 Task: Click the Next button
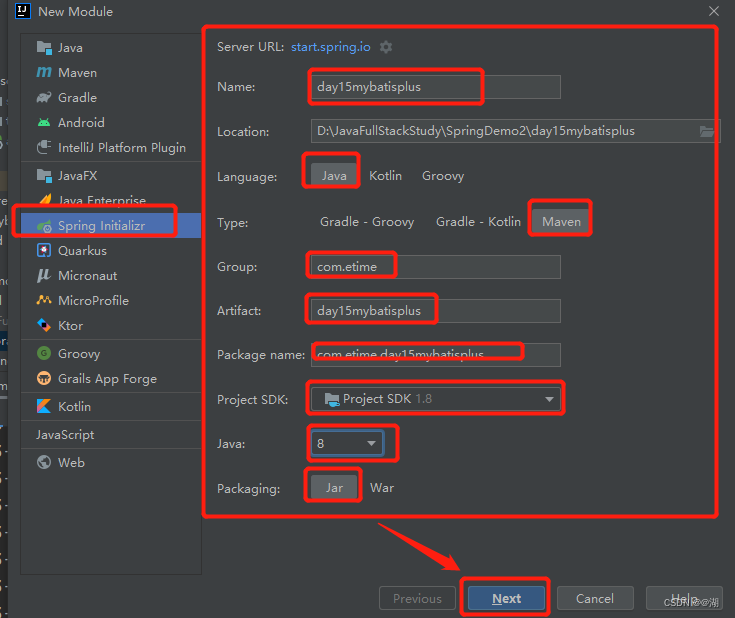coord(506,598)
